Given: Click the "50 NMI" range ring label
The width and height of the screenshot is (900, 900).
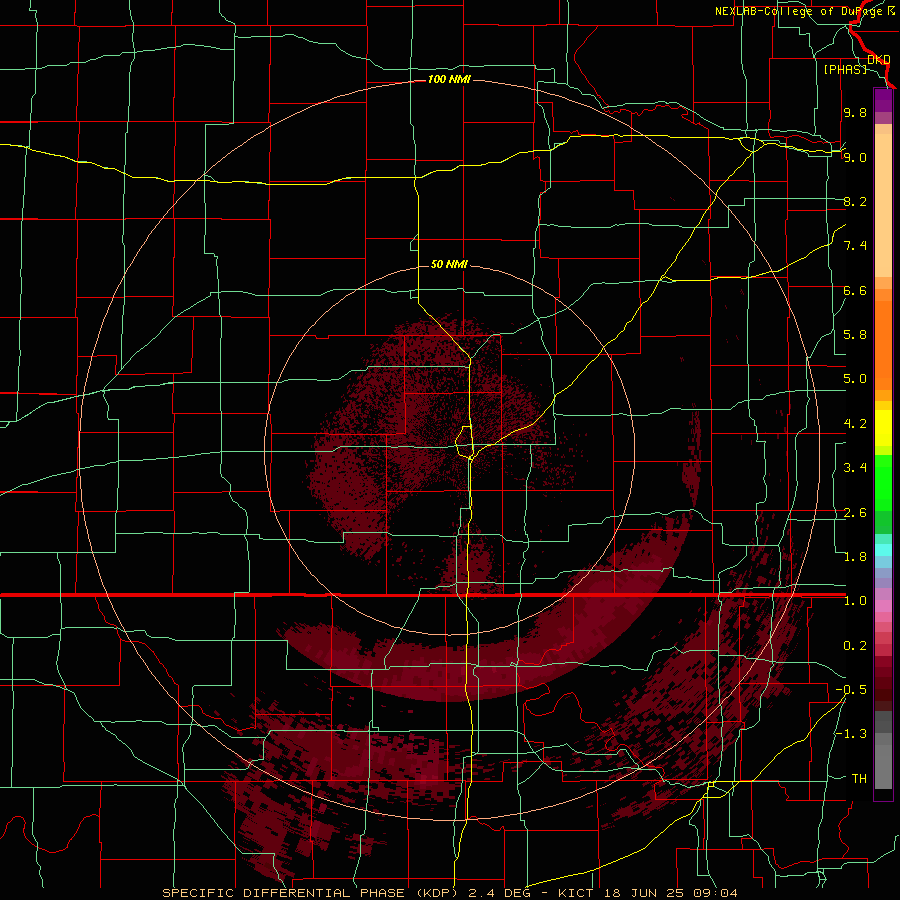Looking at the screenshot, I should coord(449,264).
